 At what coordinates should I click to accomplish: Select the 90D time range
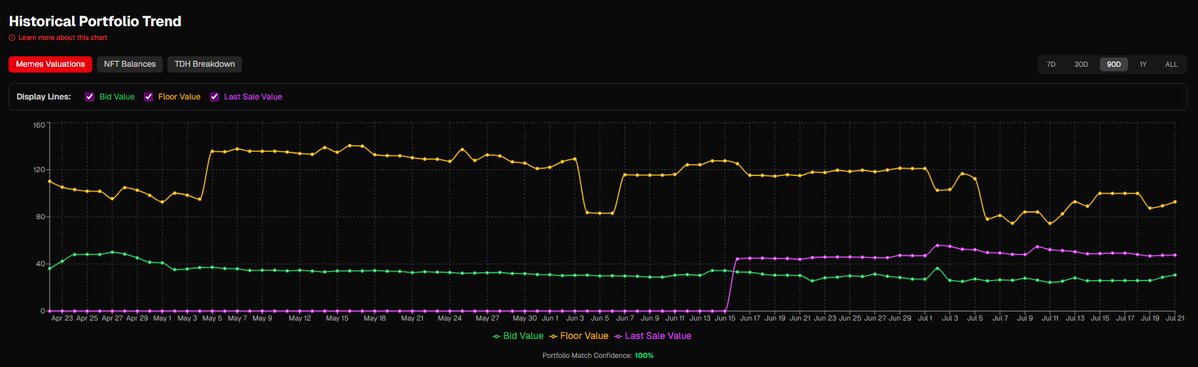point(1113,65)
